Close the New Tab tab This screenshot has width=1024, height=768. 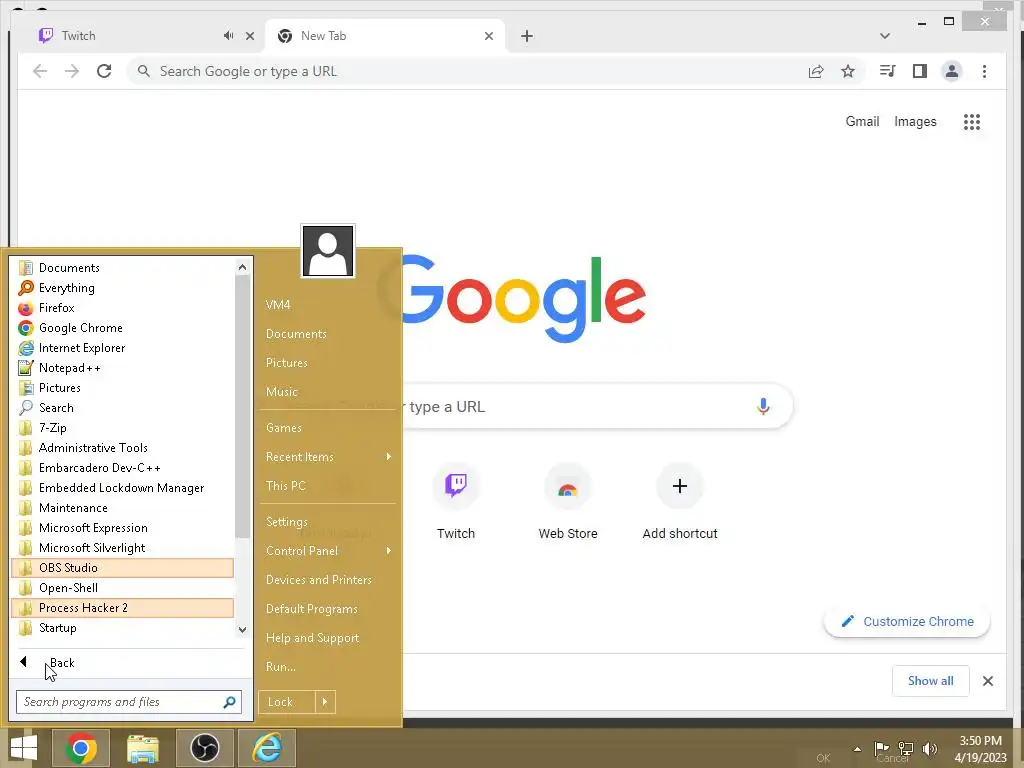coord(488,36)
